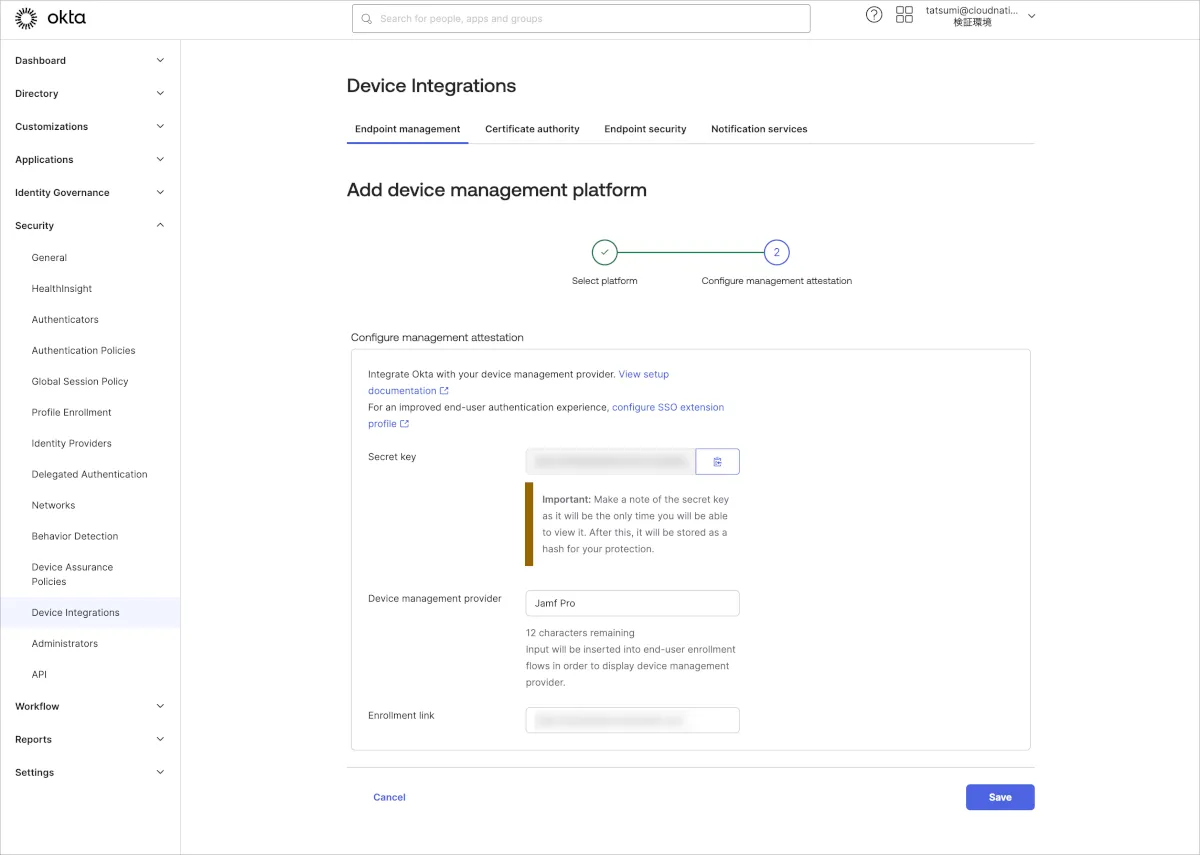Select the Notification services tab
This screenshot has width=1200, height=855.
[759, 129]
